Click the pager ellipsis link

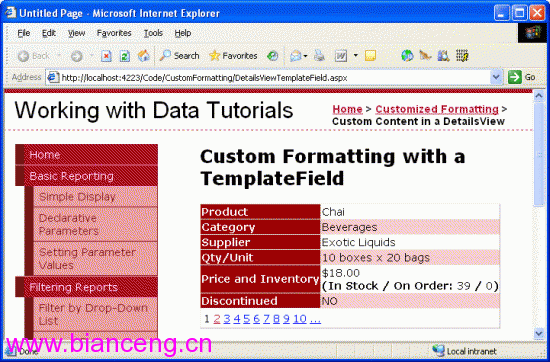[x=315, y=319]
